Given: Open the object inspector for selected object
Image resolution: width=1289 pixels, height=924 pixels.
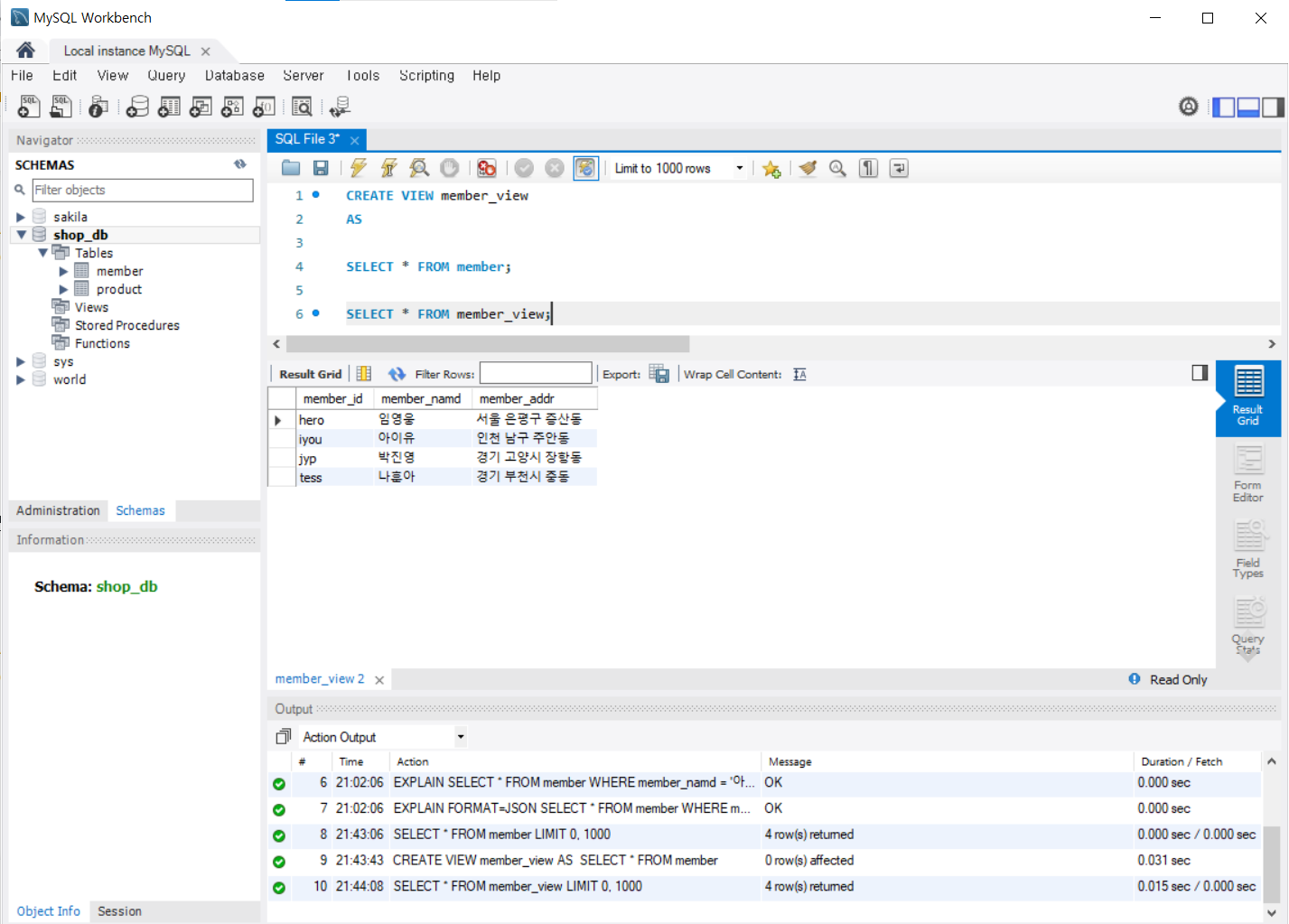Looking at the screenshot, I should (x=98, y=107).
